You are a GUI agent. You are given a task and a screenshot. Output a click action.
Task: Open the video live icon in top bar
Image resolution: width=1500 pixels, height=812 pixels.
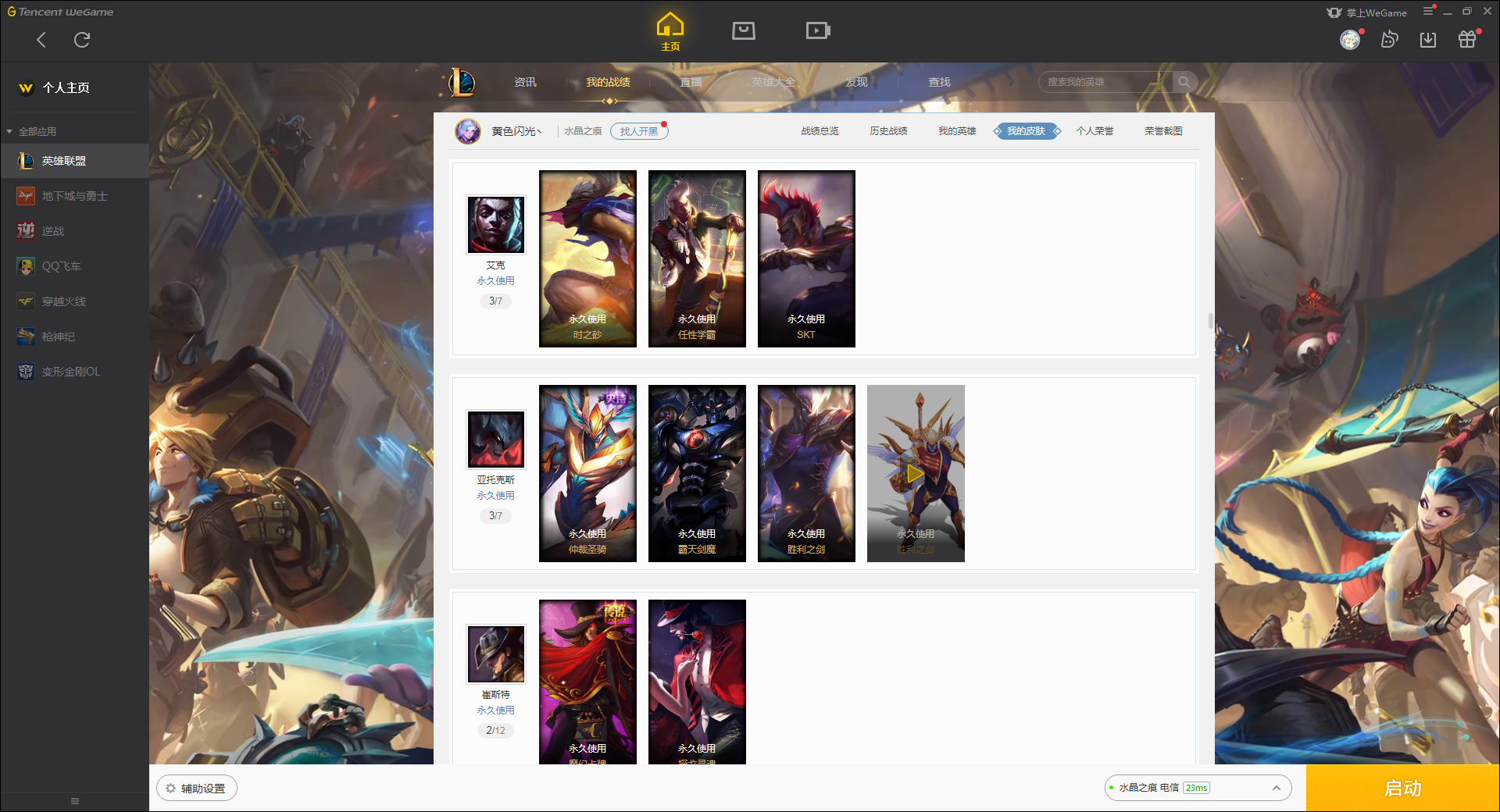pyautogui.click(x=817, y=30)
